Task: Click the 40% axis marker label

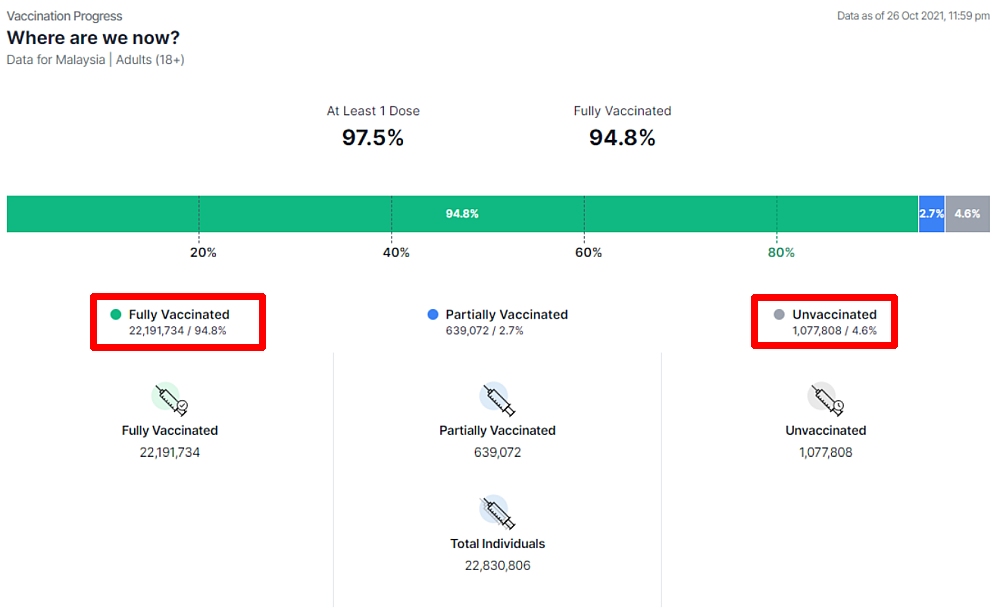Action: (396, 253)
